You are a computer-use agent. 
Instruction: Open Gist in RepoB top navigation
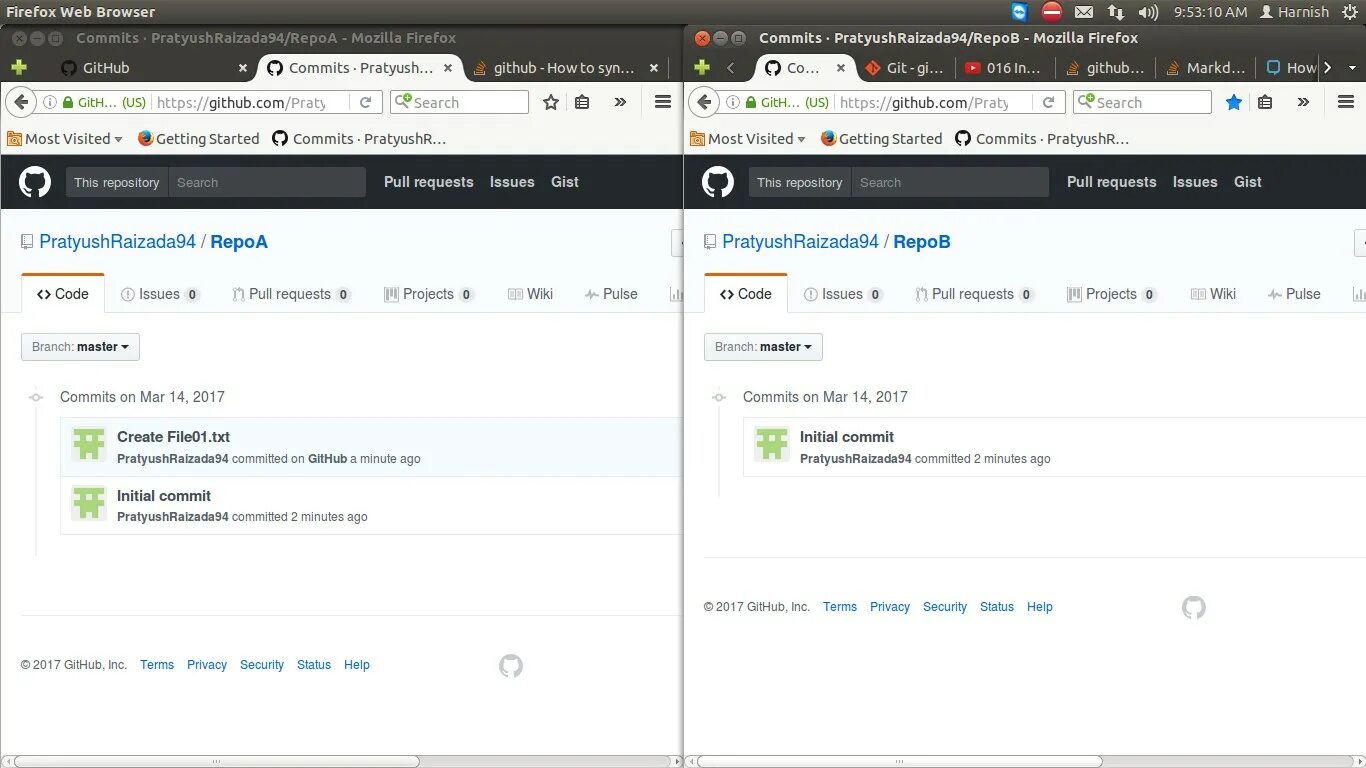(1248, 182)
